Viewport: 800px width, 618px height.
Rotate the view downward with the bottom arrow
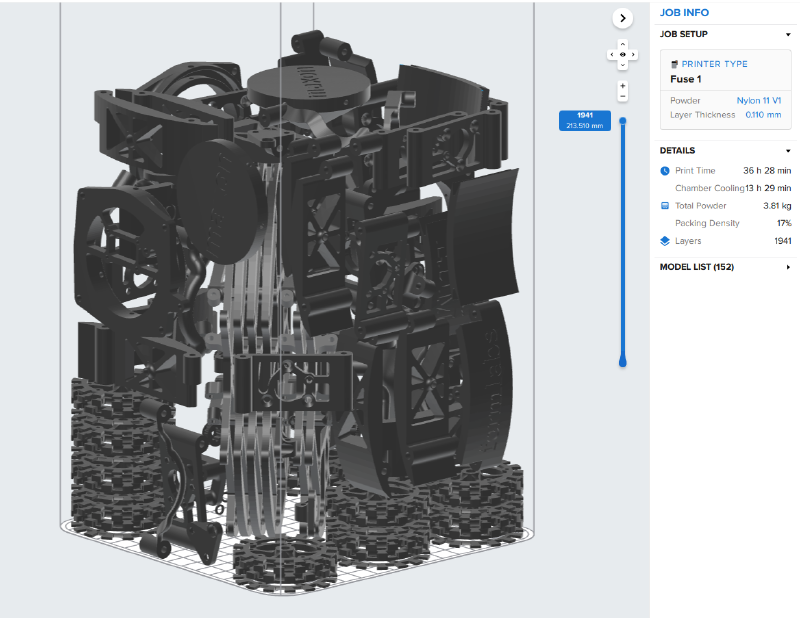tap(622, 65)
